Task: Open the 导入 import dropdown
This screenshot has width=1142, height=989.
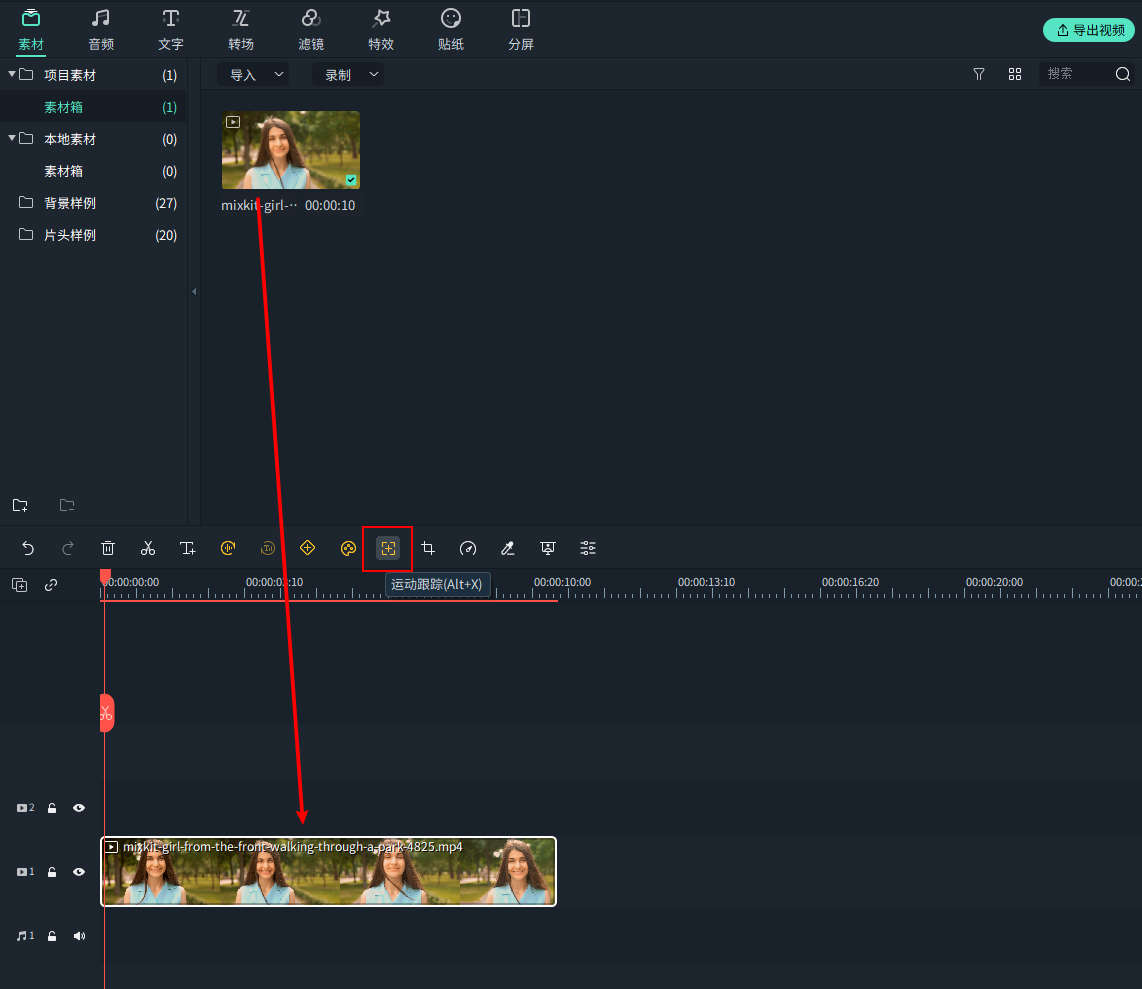Action: (x=253, y=75)
